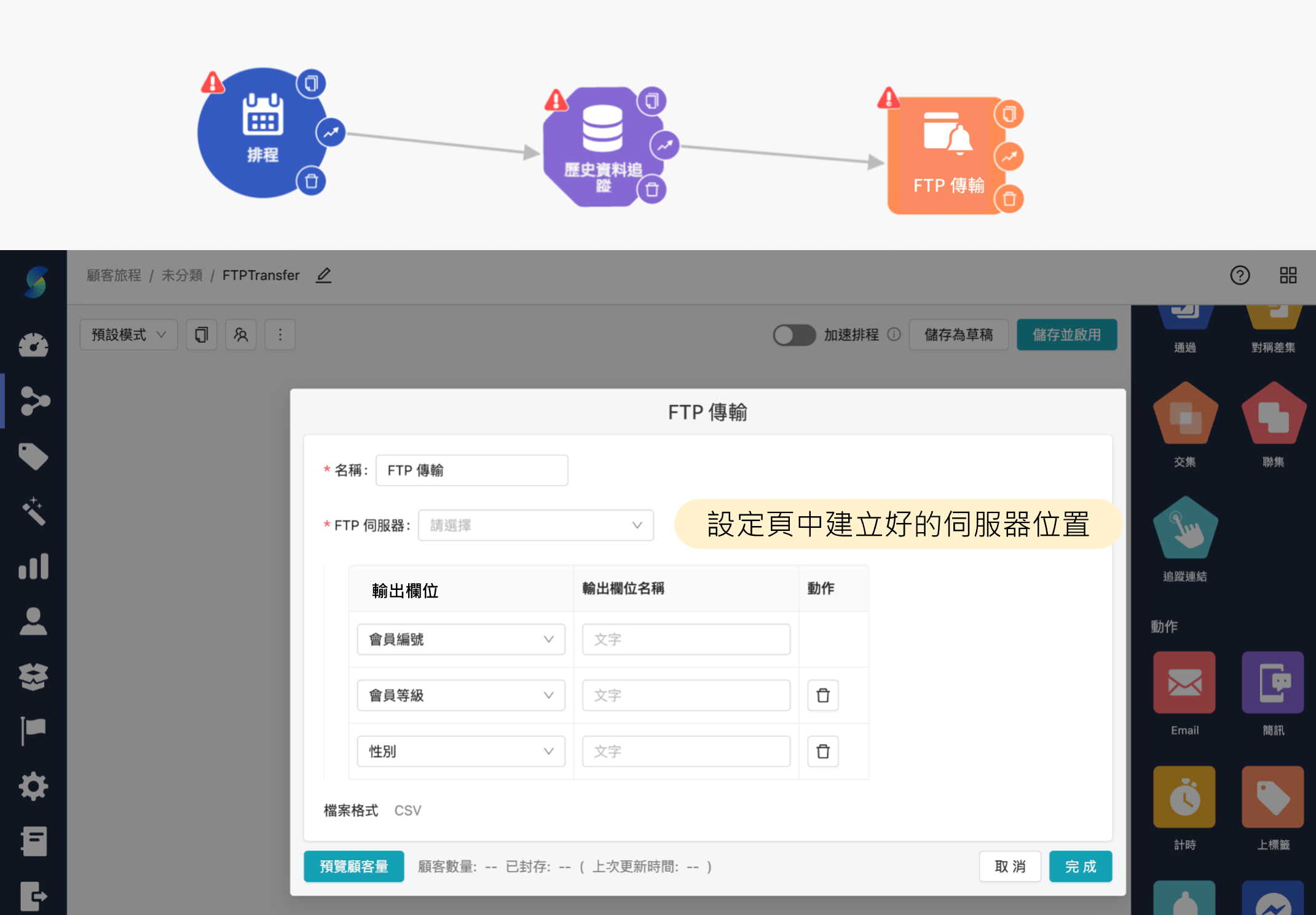Image resolution: width=1316 pixels, height=915 pixels.
Task: Open the 性別 output field dropdown
Action: click(460, 751)
